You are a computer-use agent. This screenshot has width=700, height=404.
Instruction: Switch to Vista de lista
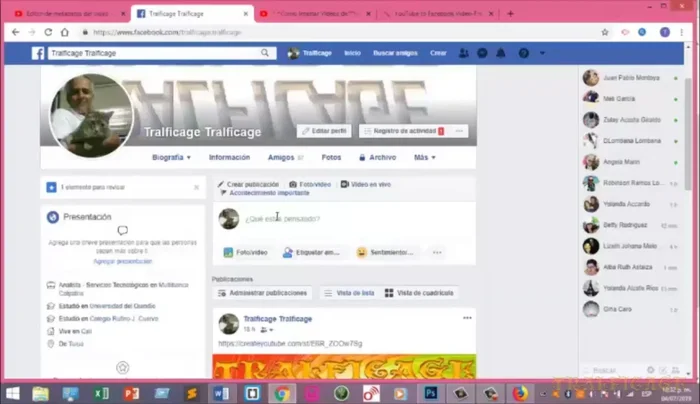tap(350, 293)
